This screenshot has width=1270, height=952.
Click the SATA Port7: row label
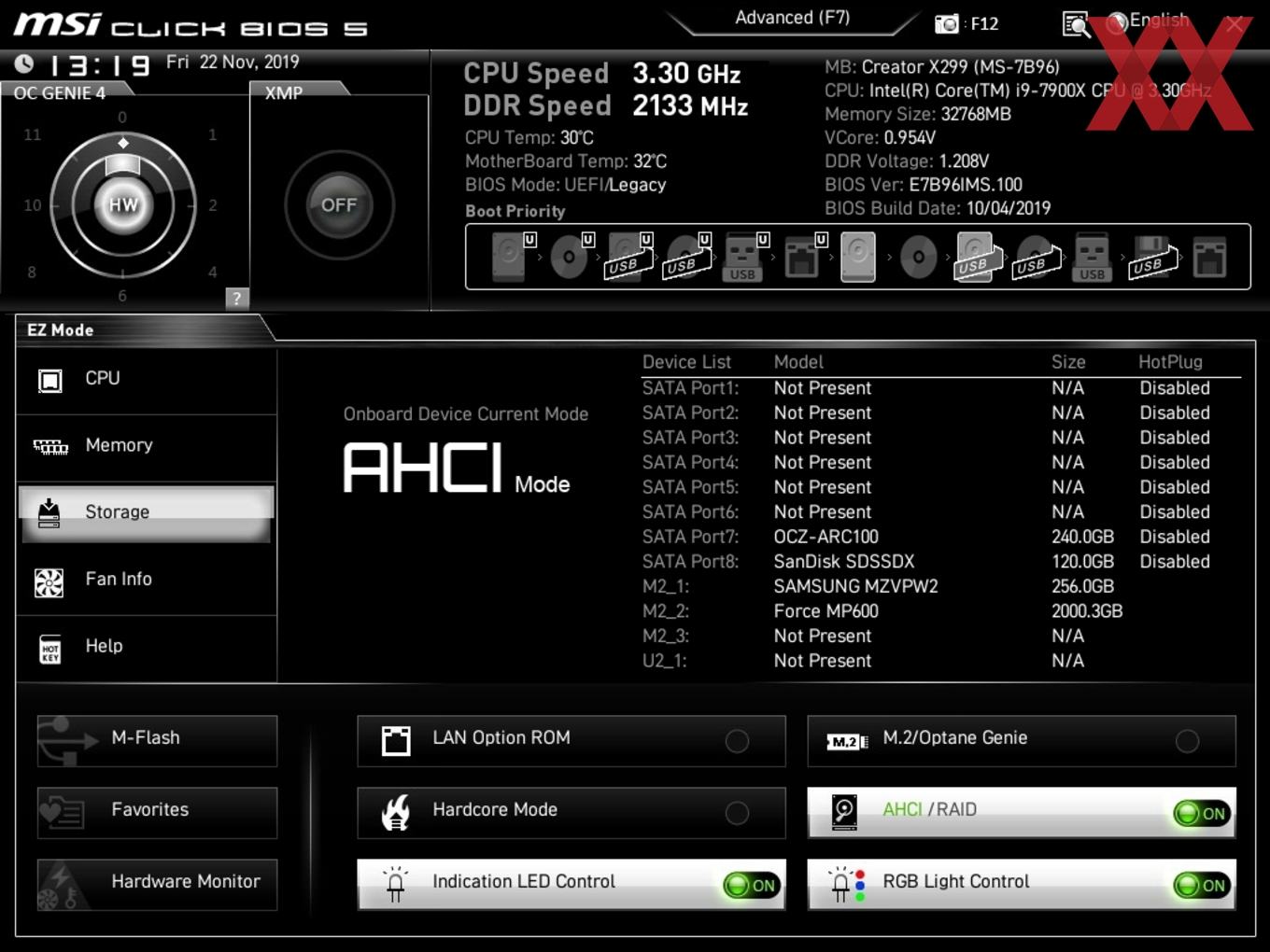tap(690, 537)
